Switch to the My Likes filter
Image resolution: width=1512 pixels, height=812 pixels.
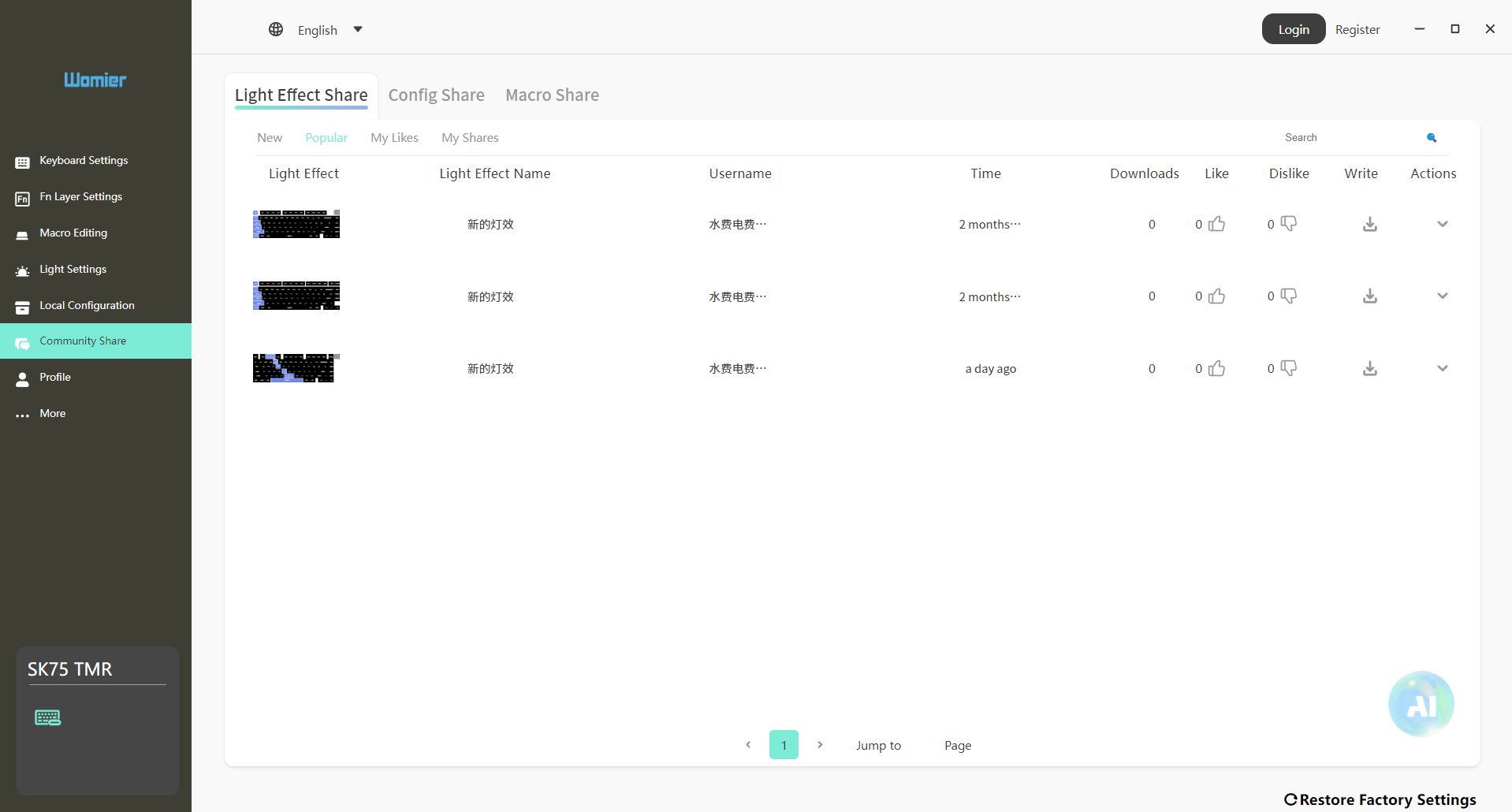(394, 138)
